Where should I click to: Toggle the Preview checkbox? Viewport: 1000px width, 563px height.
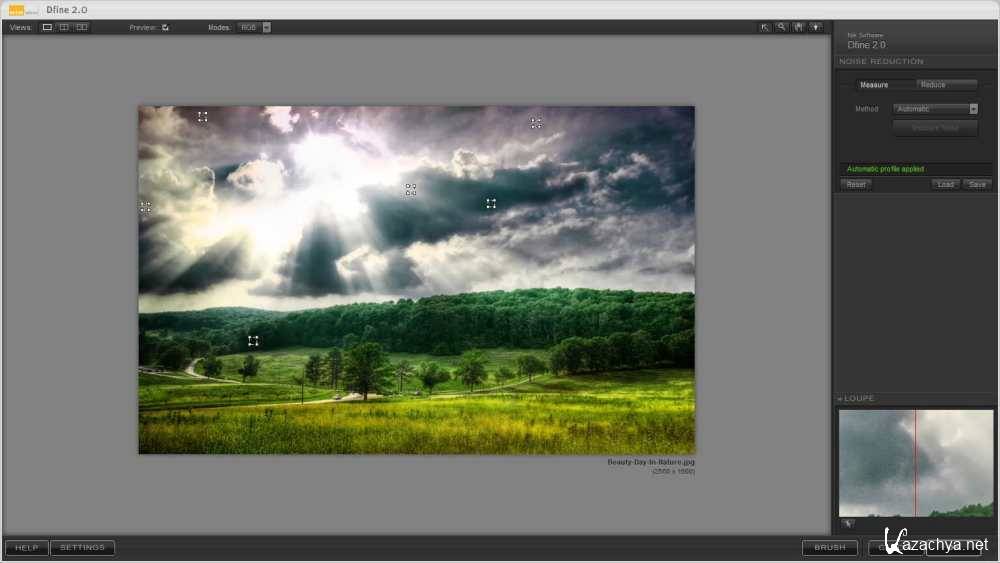pos(165,27)
